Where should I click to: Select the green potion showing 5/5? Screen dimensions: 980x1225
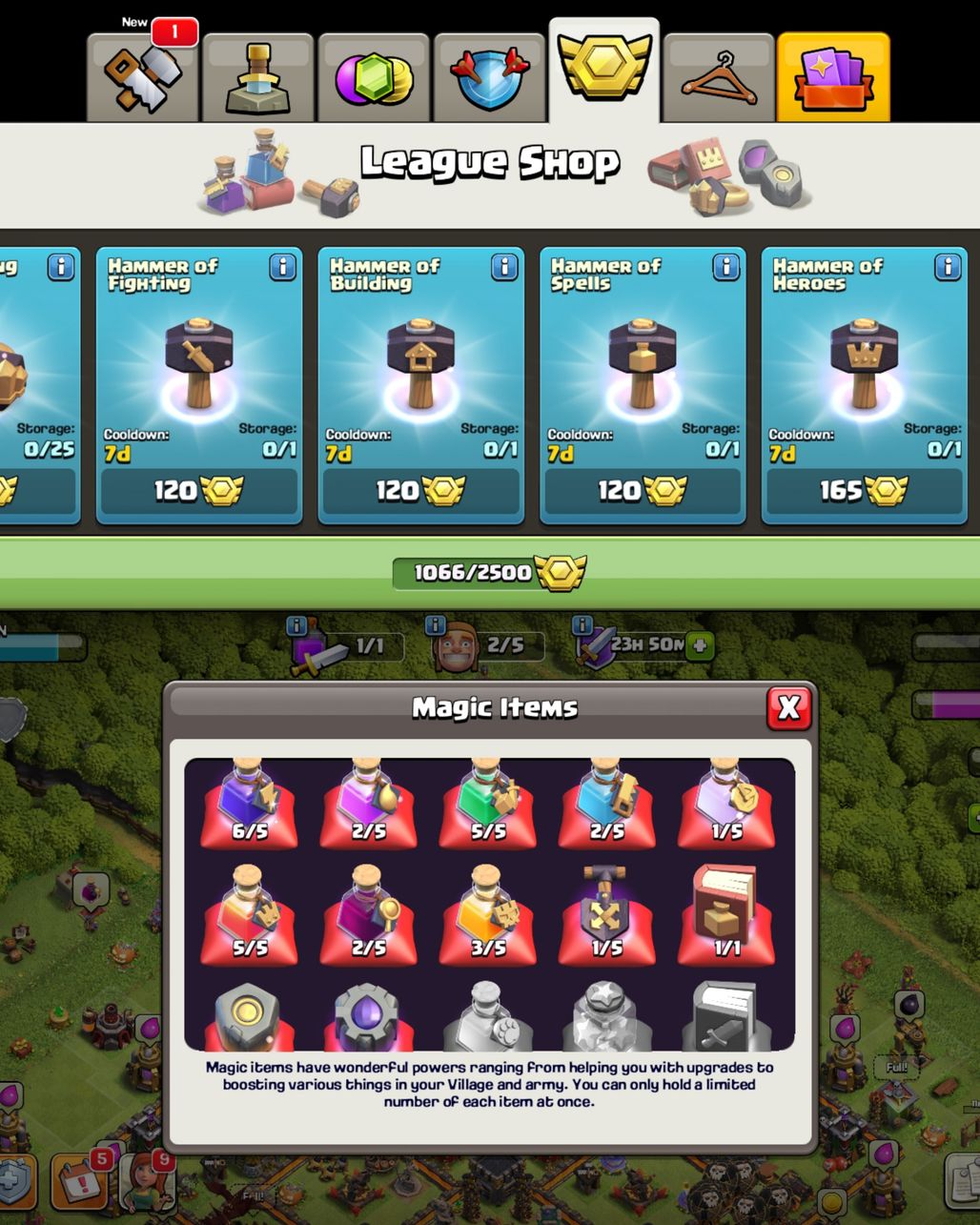[487, 803]
